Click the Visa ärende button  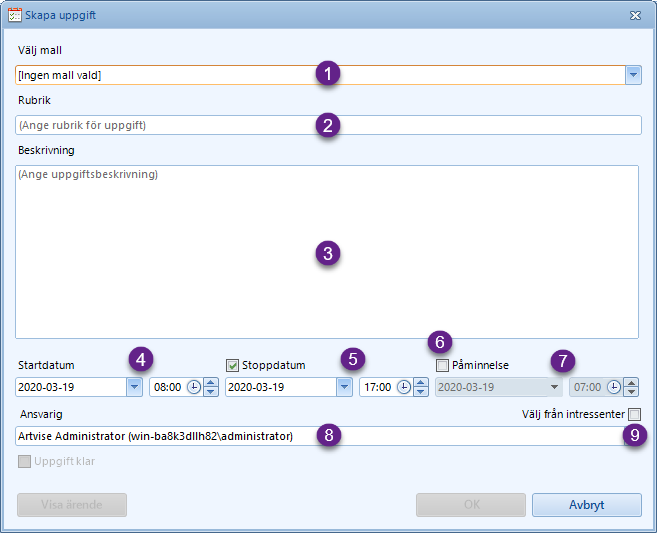pyautogui.click(x=72, y=505)
